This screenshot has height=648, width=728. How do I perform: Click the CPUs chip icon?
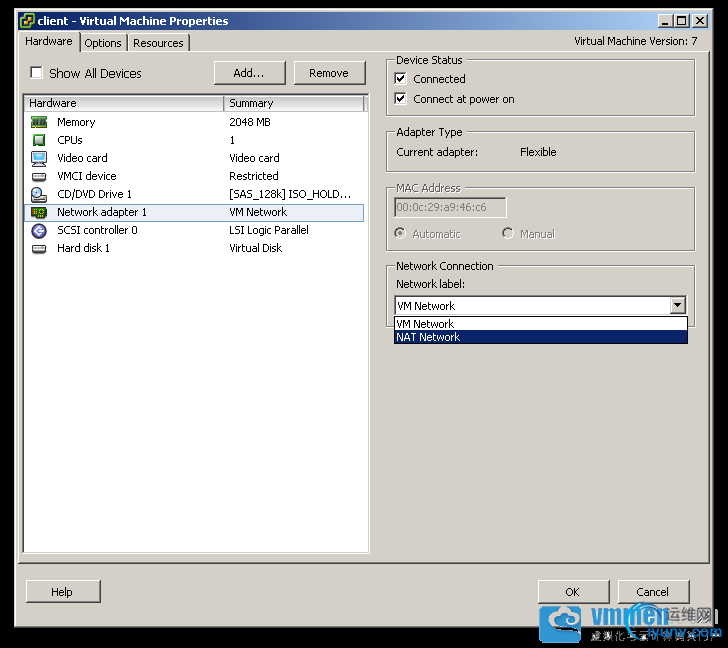pyautogui.click(x=39, y=140)
